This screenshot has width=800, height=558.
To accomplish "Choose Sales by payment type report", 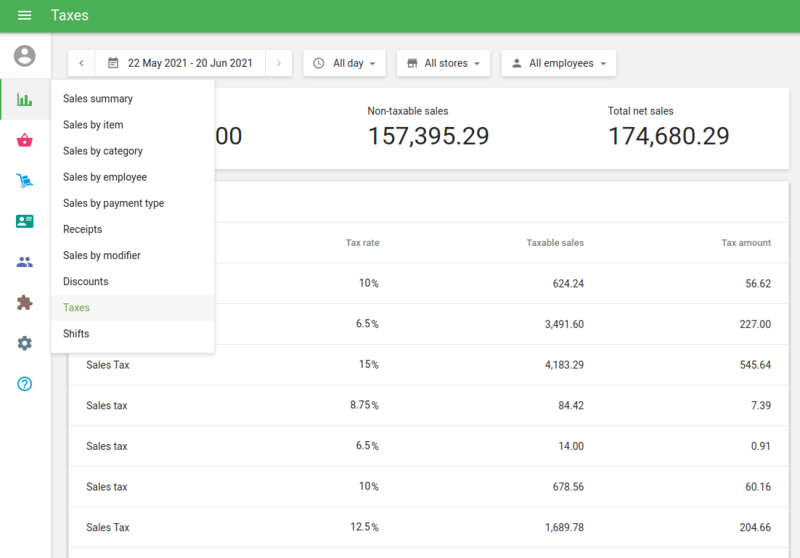I will click(x=113, y=203).
